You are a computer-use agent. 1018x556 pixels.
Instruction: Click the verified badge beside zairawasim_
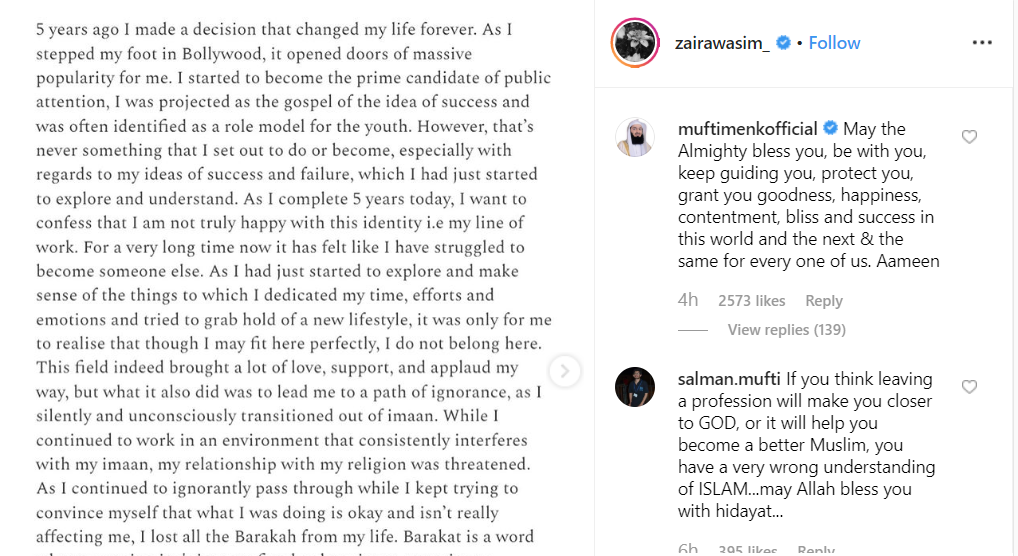(785, 43)
